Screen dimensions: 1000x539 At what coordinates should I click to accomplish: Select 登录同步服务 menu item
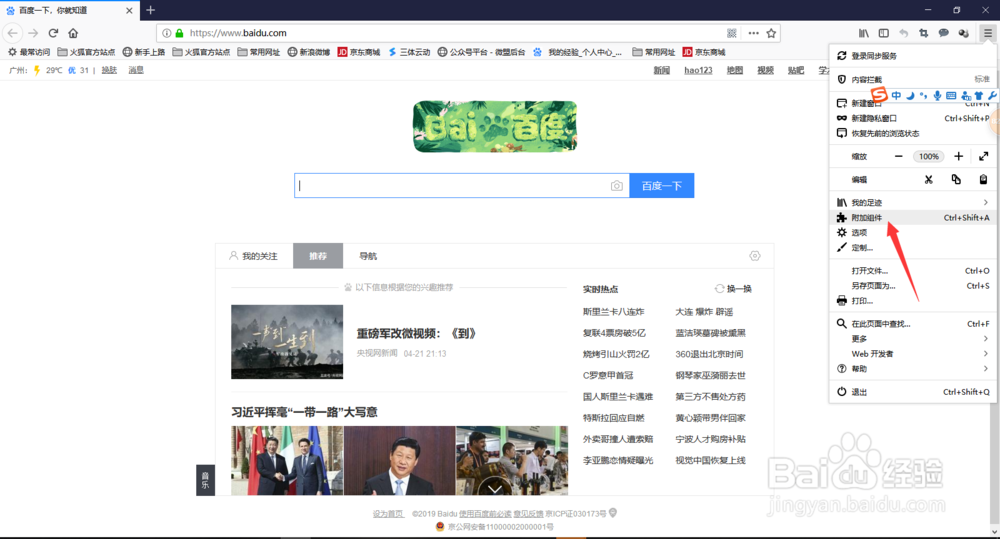(913, 56)
